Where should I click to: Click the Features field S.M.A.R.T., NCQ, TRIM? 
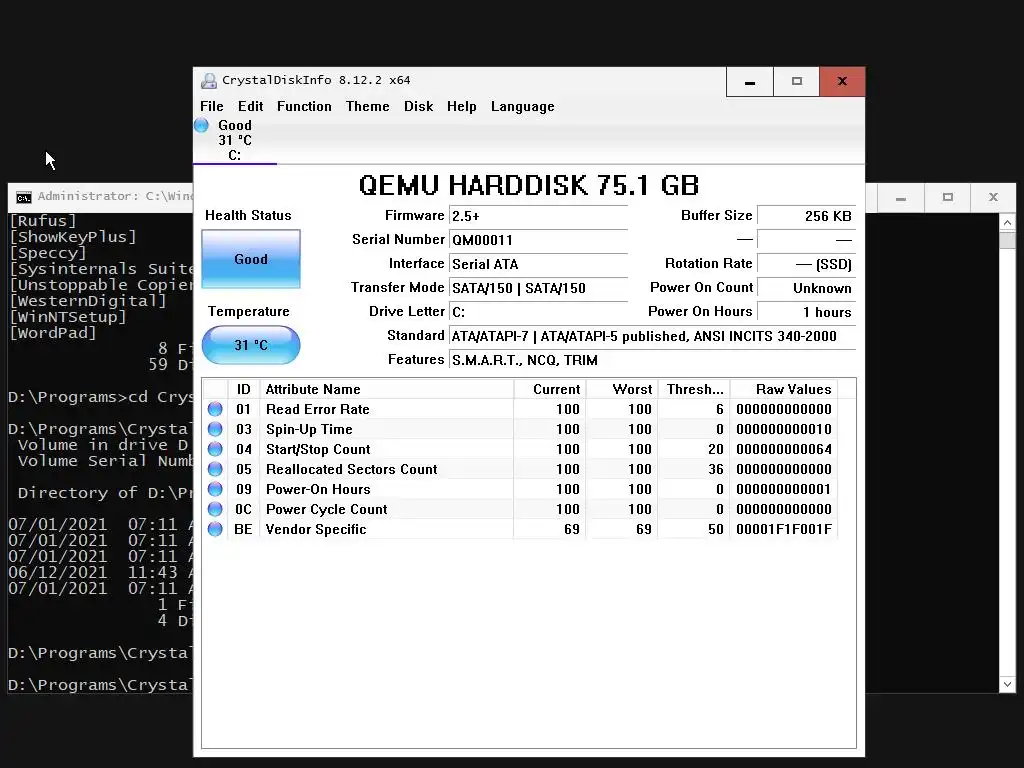652,360
